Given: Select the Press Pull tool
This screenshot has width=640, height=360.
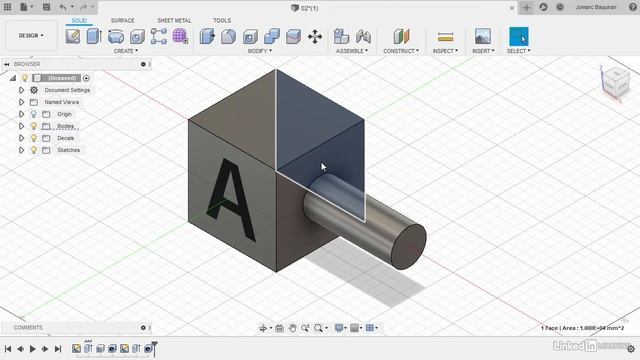Looking at the screenshot, I should [x=207, y=36].
